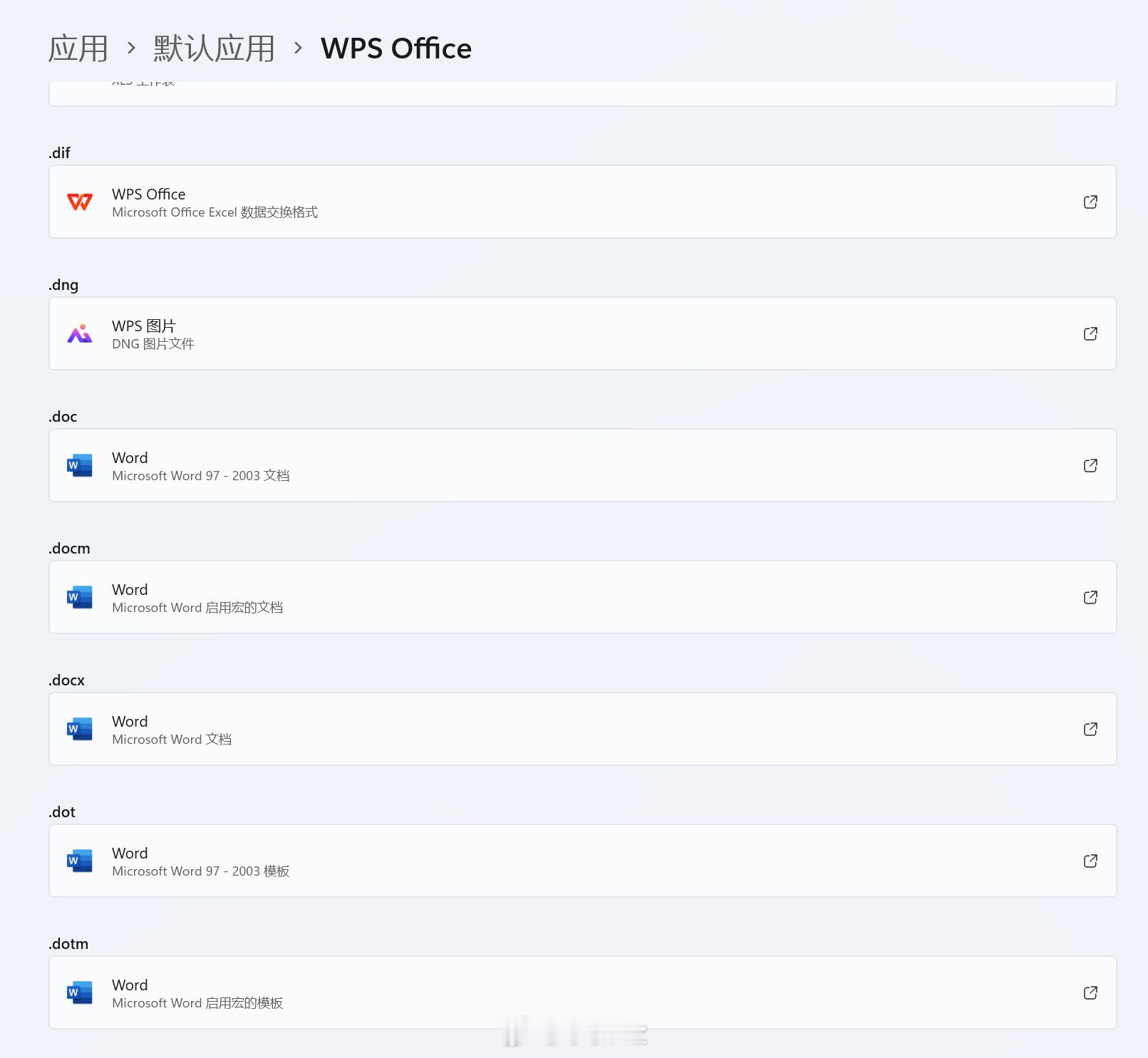Click the Word icon in the .dotm row
Screen dimensions: 1148x1058
click(x=80, y=992)
